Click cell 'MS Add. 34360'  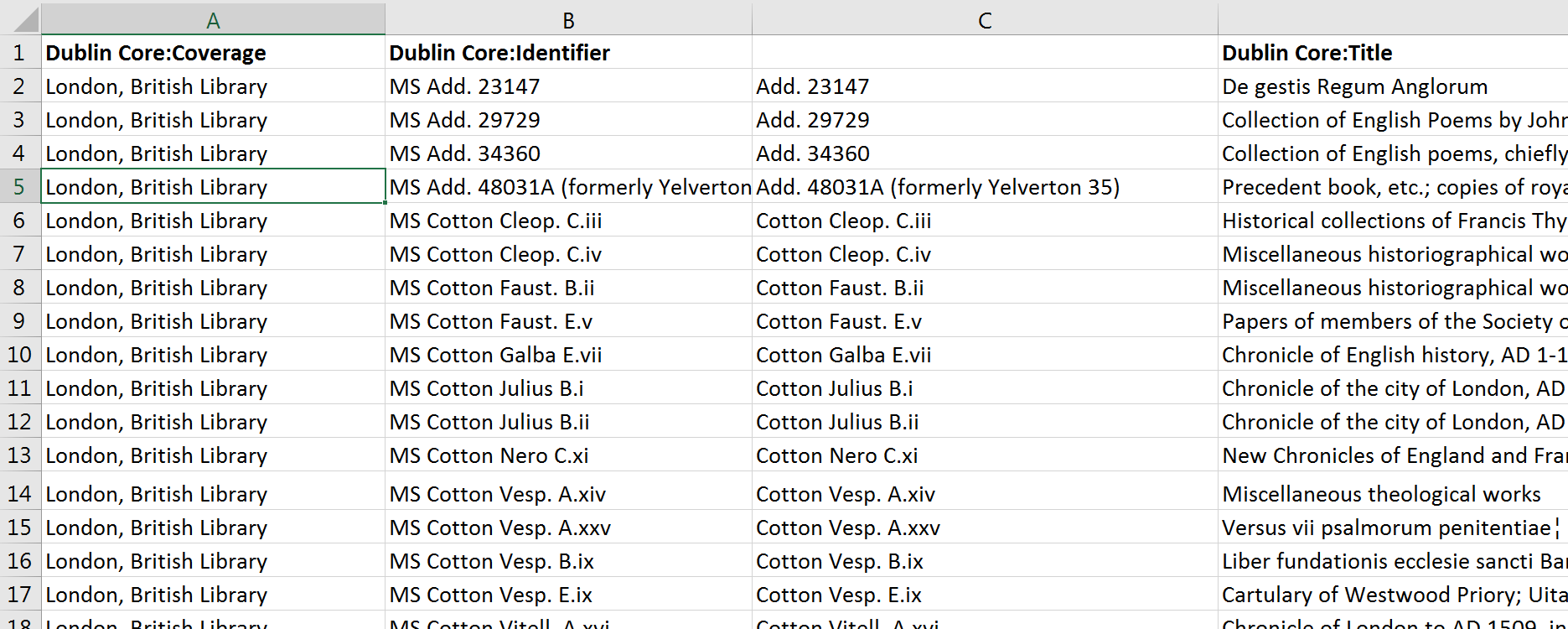[568, 153]
